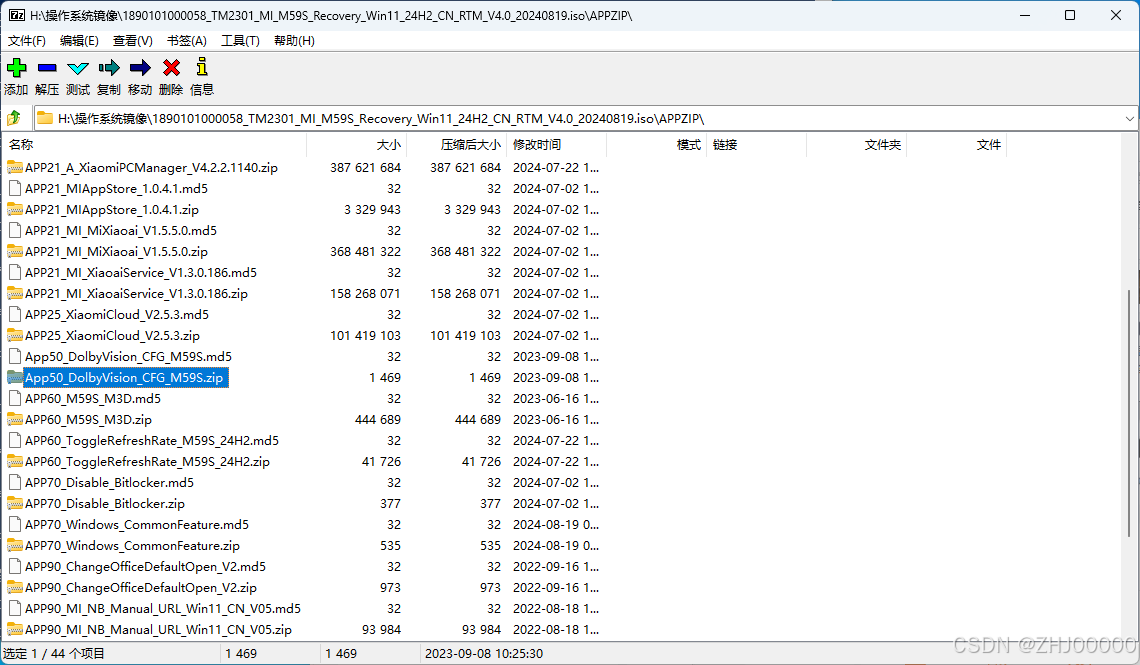Click file icon of APP21_MI_XiaoaiService_V1.3.0.186.md5

[15, 273]
